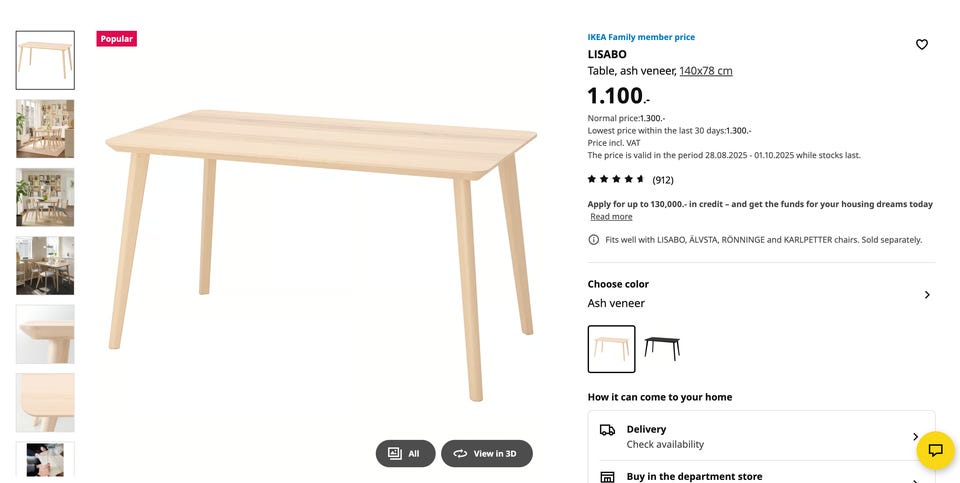Click the delivery truck icon
960x483 pixels.
point(607,430)
